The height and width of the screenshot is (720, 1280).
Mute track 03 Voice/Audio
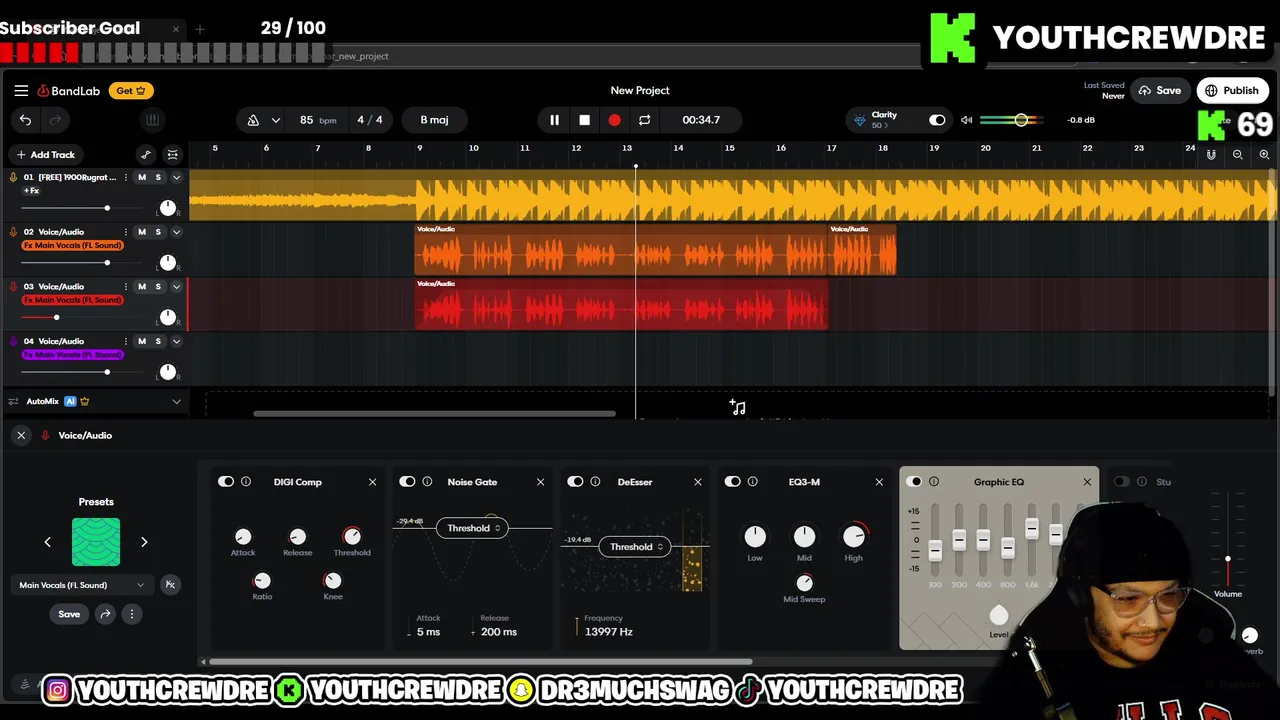142,287
